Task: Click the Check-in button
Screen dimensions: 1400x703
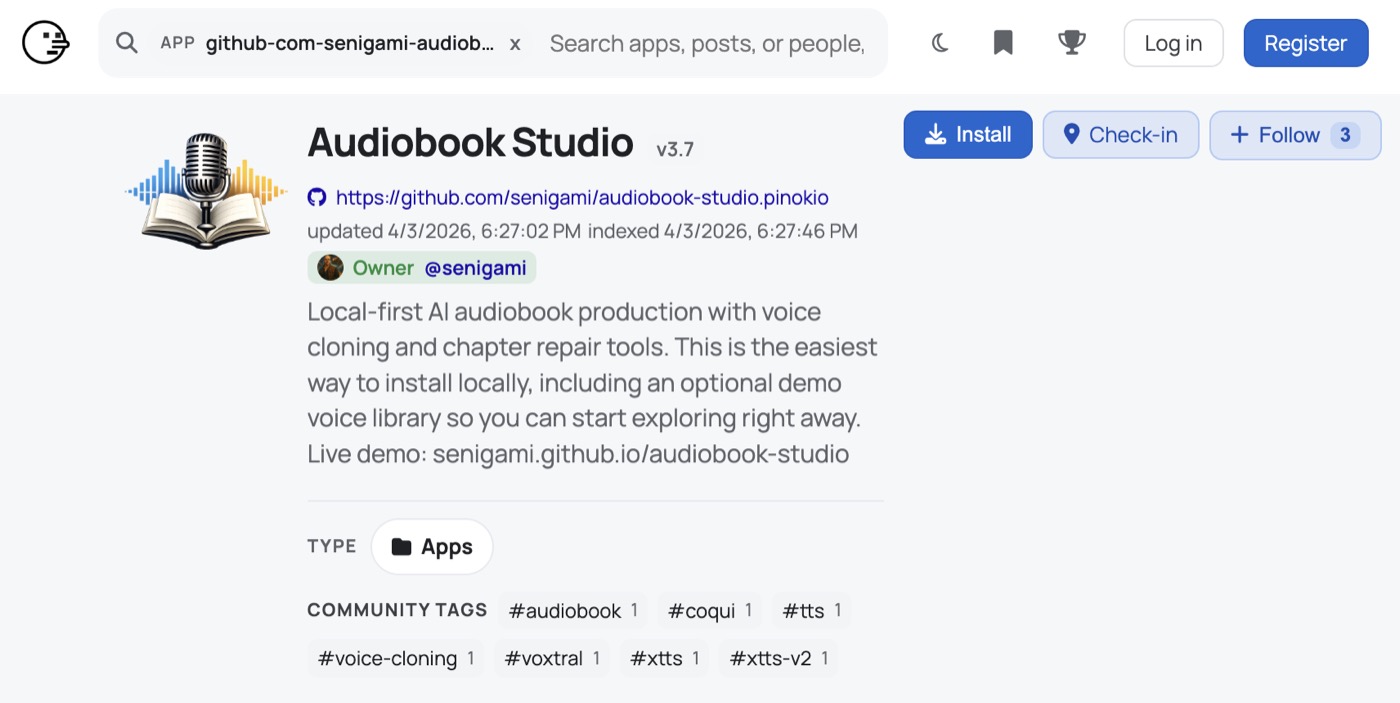Action: [1120, 135]
